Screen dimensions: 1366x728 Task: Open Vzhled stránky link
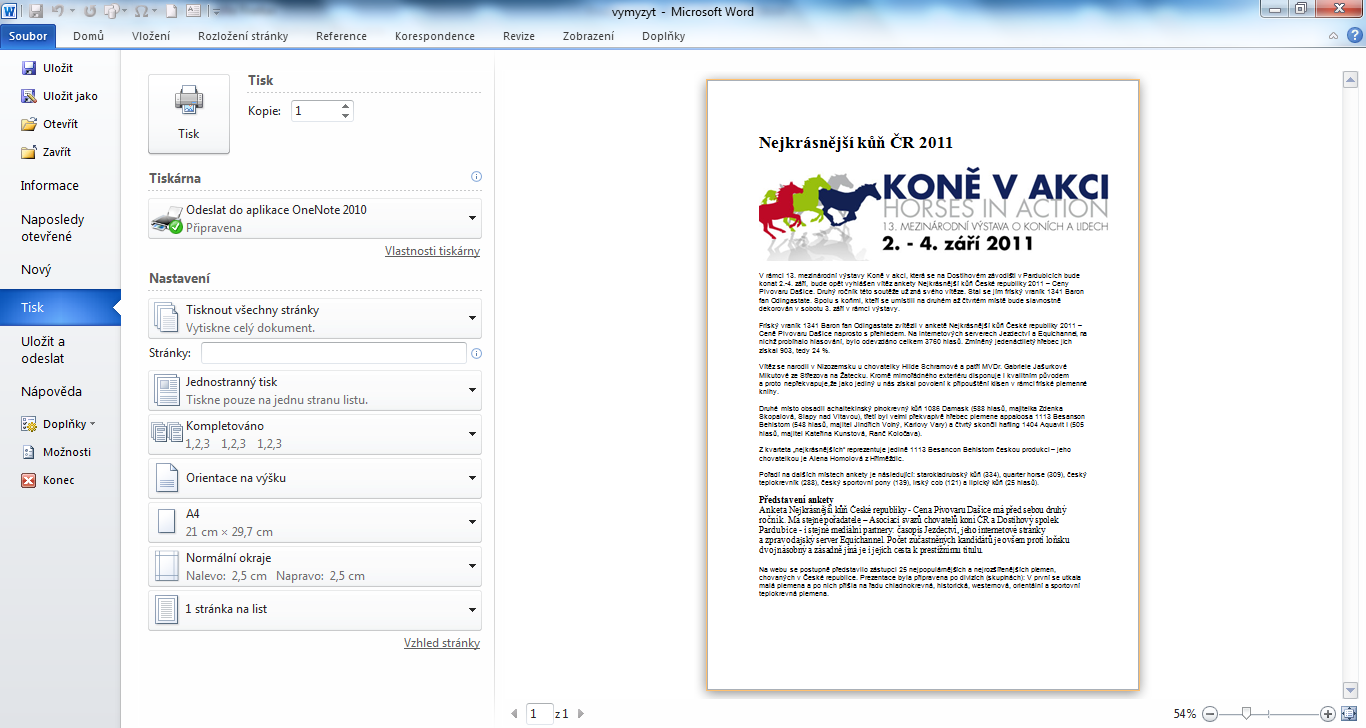pos(442,643)
